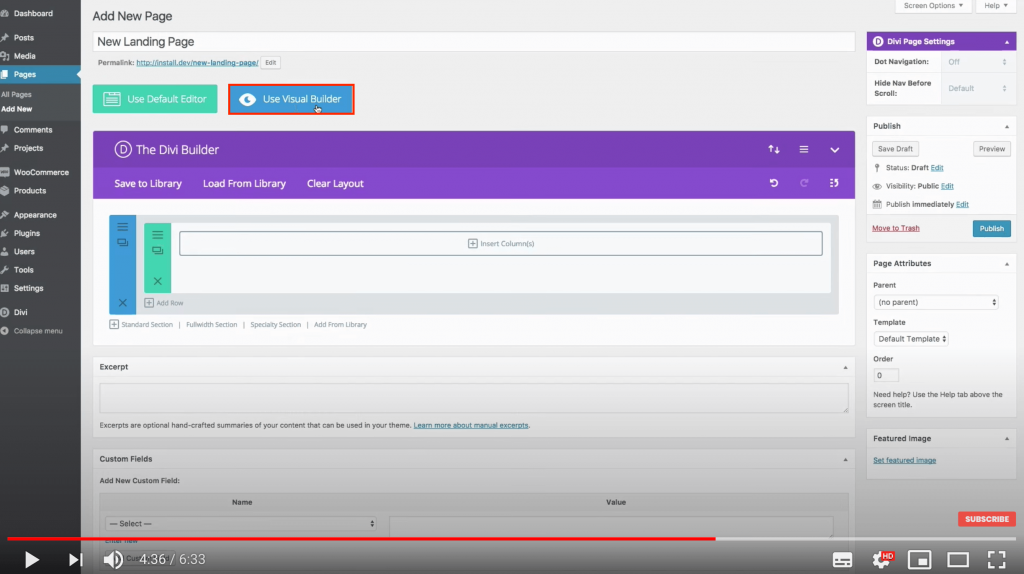Image resolution: width=1024 pixels, height=574 pixels.
Task: Undo last action in Divi Builder
Action: pyautogui.click(x=774, y=183)
